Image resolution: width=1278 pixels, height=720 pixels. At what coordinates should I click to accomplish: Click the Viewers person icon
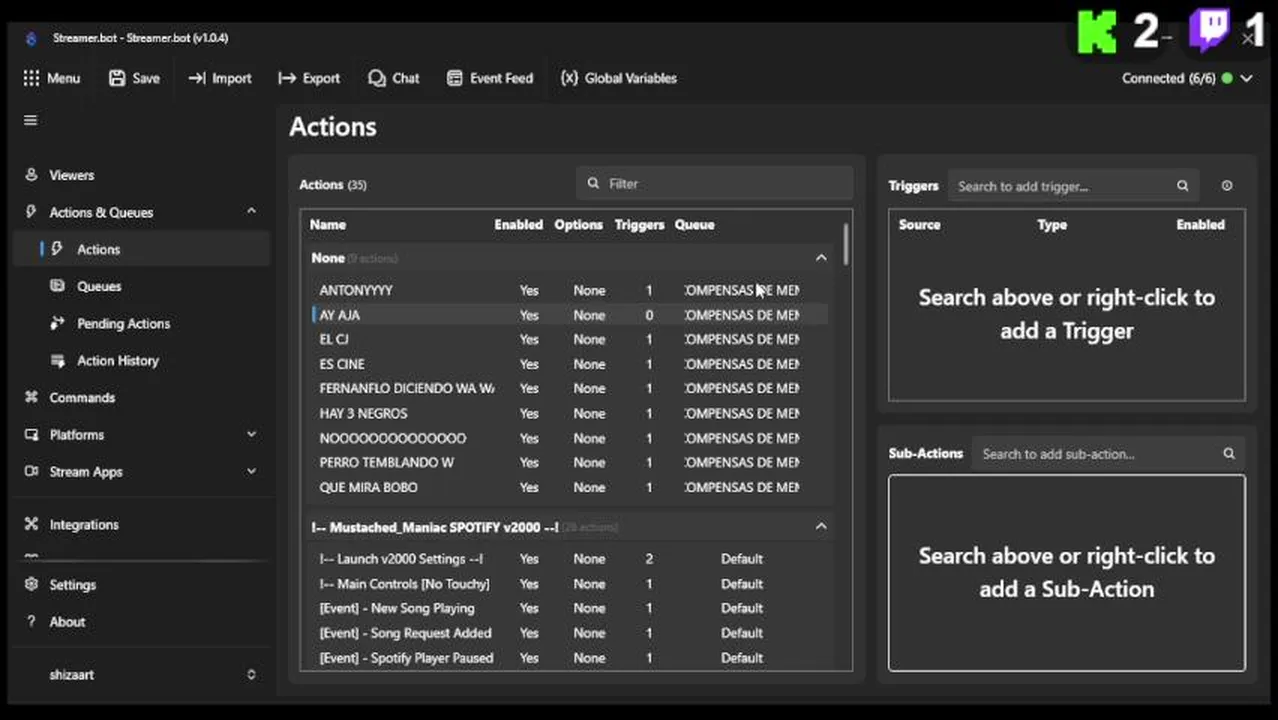[31, 175]
